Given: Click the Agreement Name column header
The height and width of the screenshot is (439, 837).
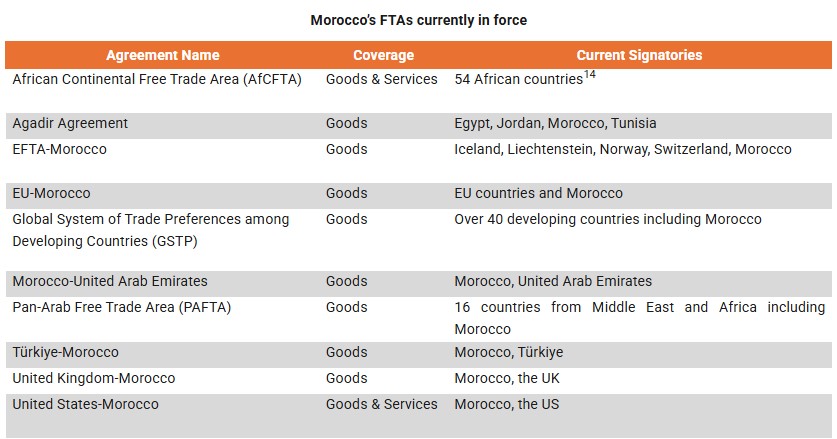Looking at the screenshot, I should [x=162, y=55].
